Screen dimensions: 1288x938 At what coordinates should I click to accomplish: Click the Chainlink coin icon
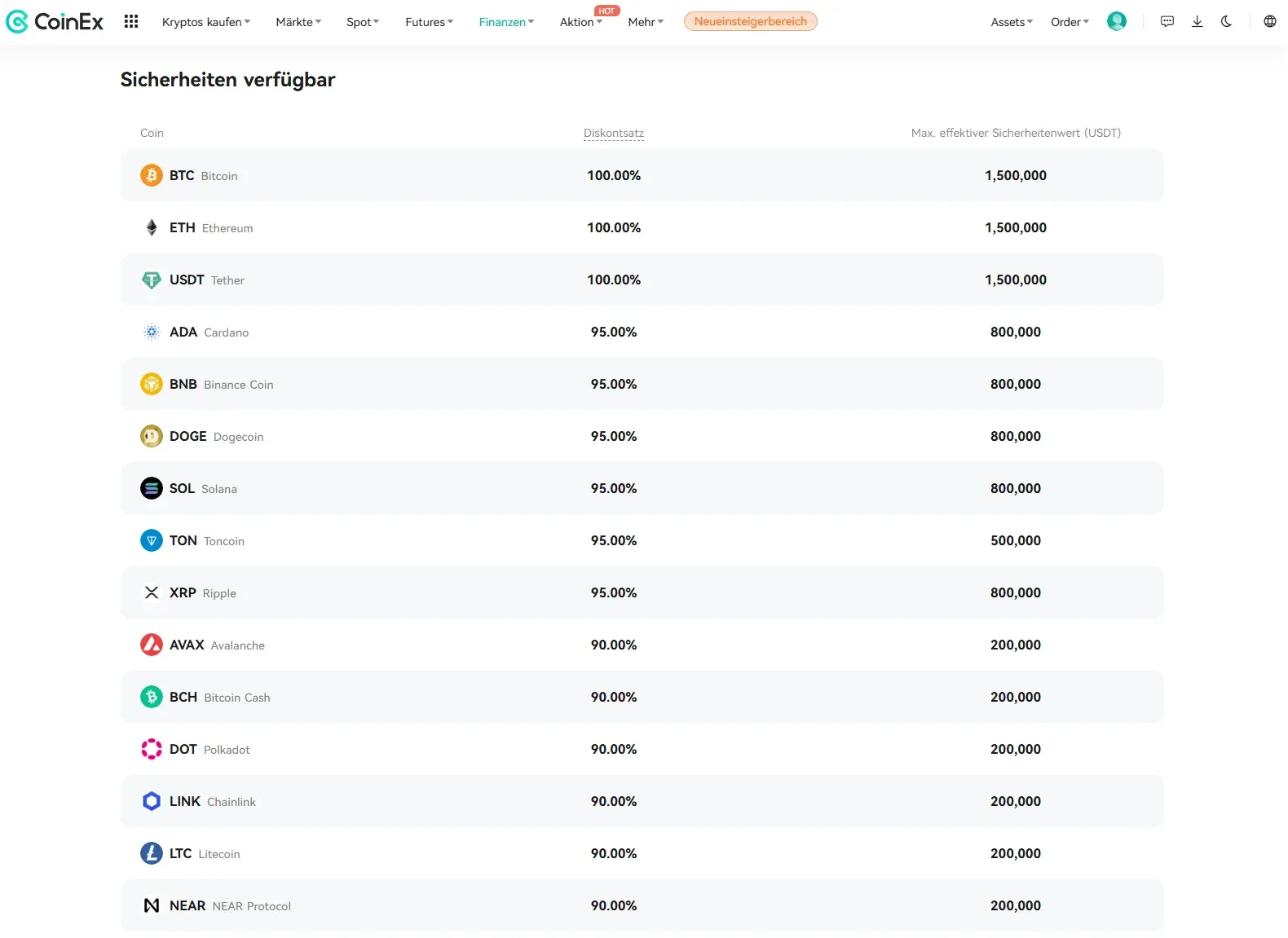pos(152,801)
